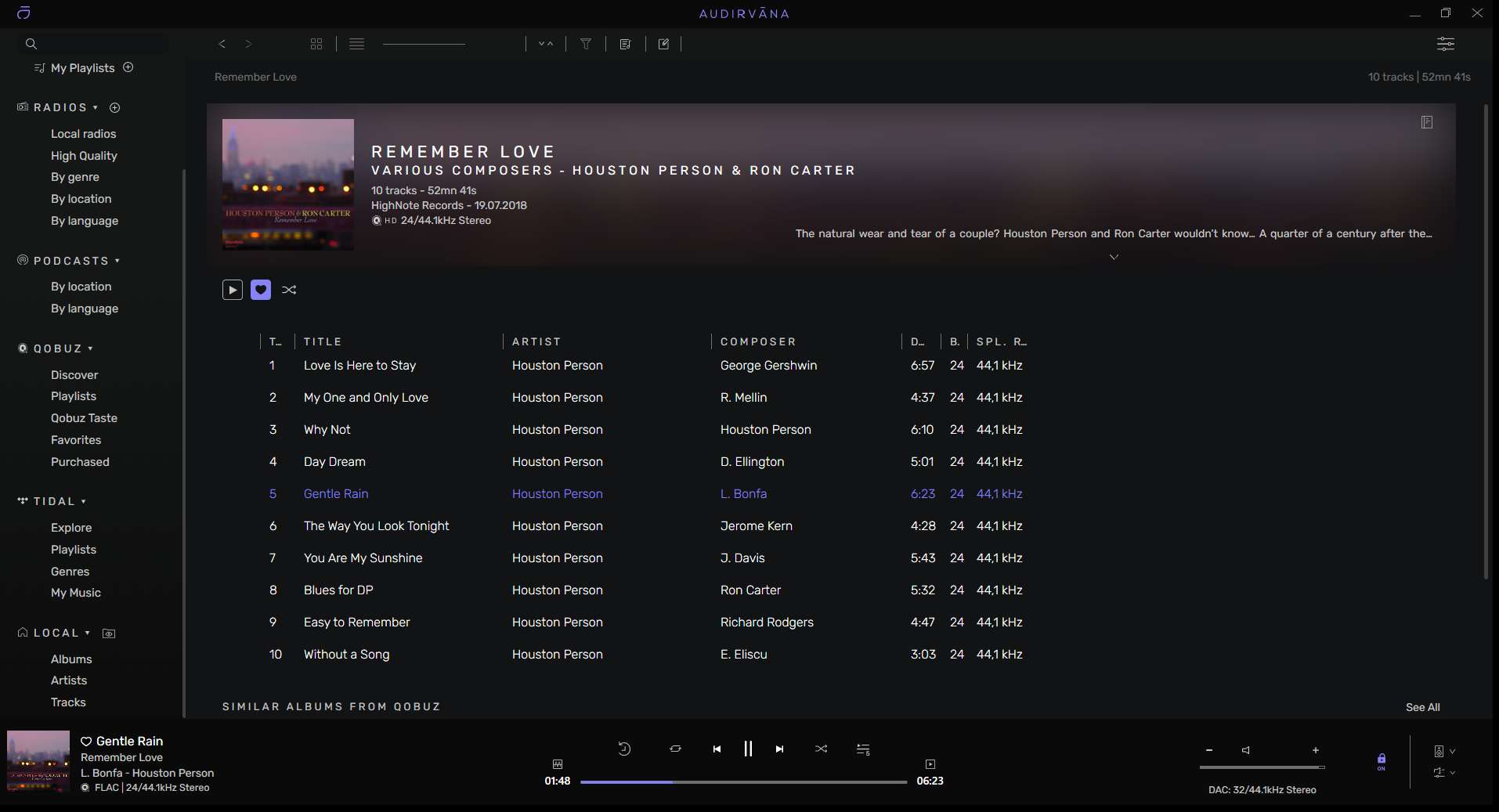Open Qobuz Favorites
The width and height of the screenshot is (1499, 812).
coord(76,440)
